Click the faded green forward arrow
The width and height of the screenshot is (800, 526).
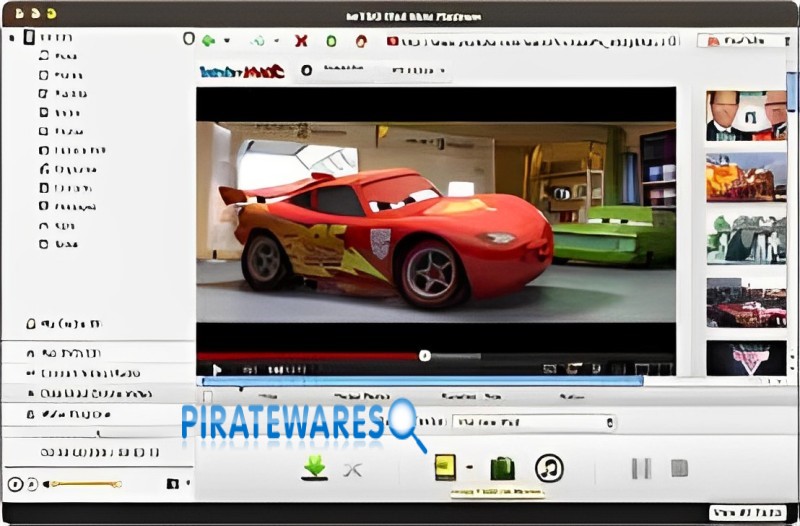[x=259, y=41]
